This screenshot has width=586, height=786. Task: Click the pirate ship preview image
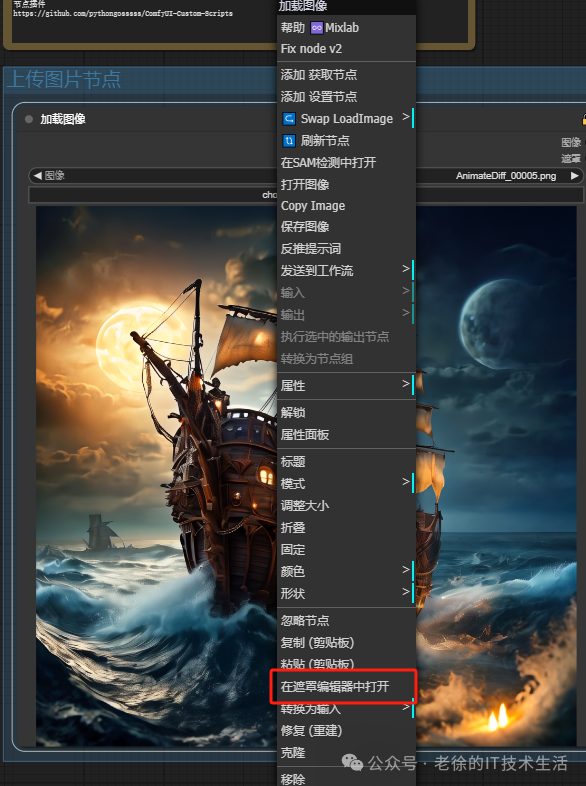click(x=156, y=476)
